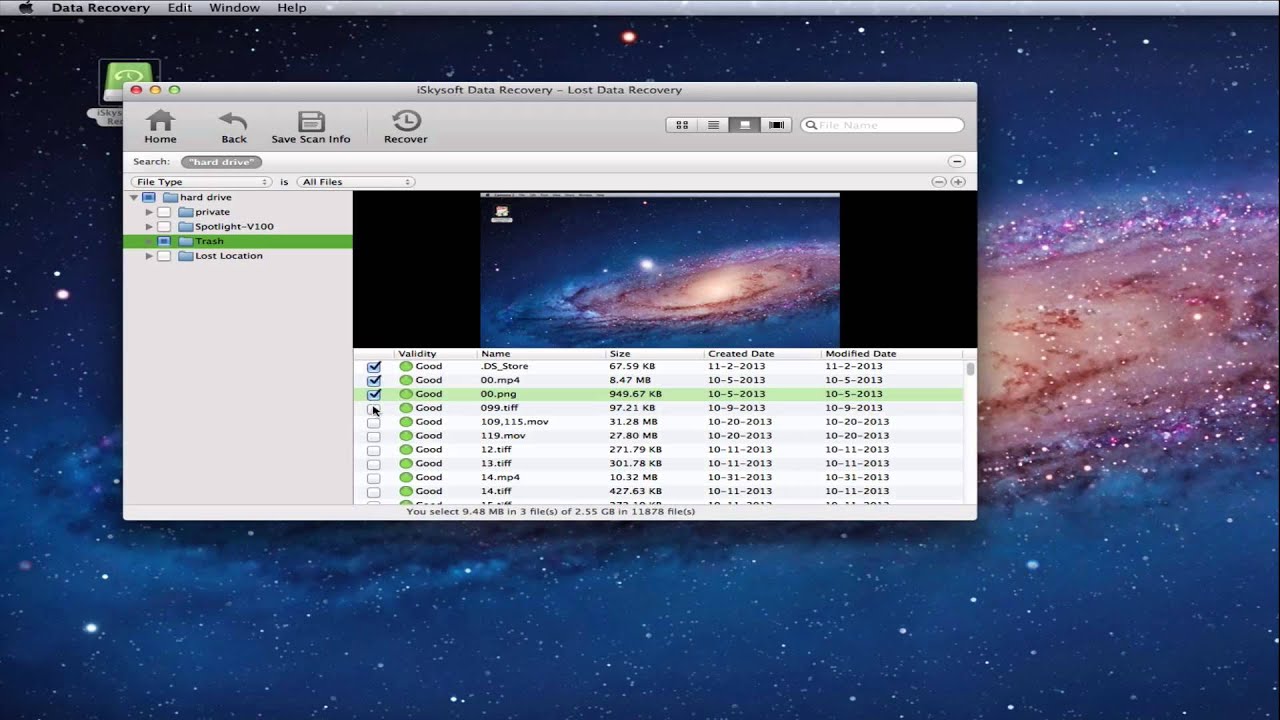Click the green Good icon for 119.mov
1280x720 pixels.
(406, 436)
